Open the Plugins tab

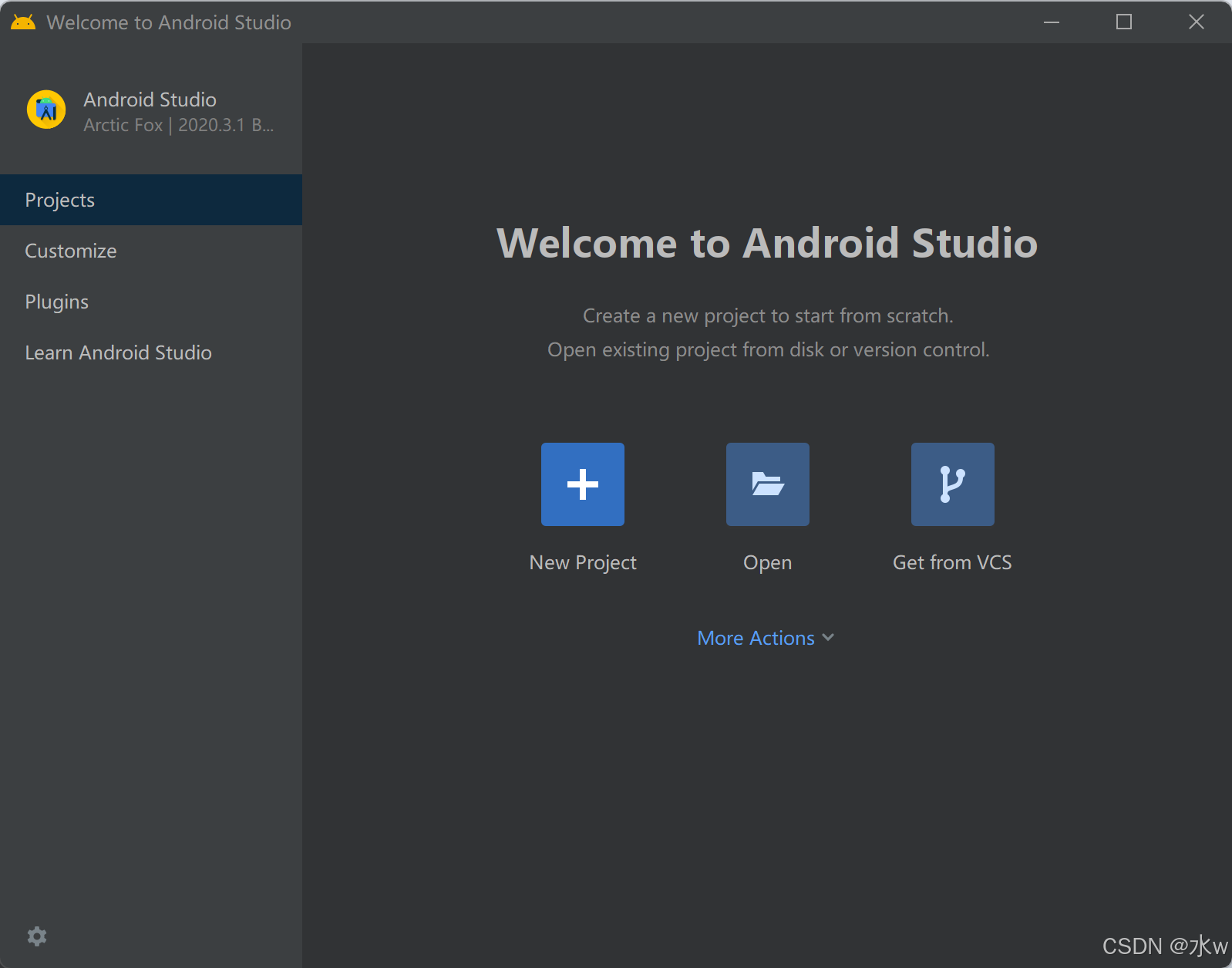pos(151,302)
